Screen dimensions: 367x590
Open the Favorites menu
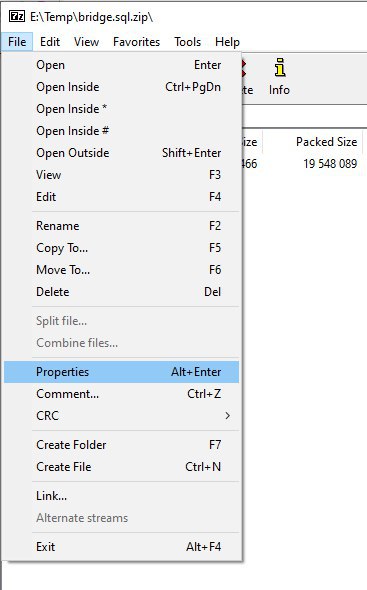136,42
